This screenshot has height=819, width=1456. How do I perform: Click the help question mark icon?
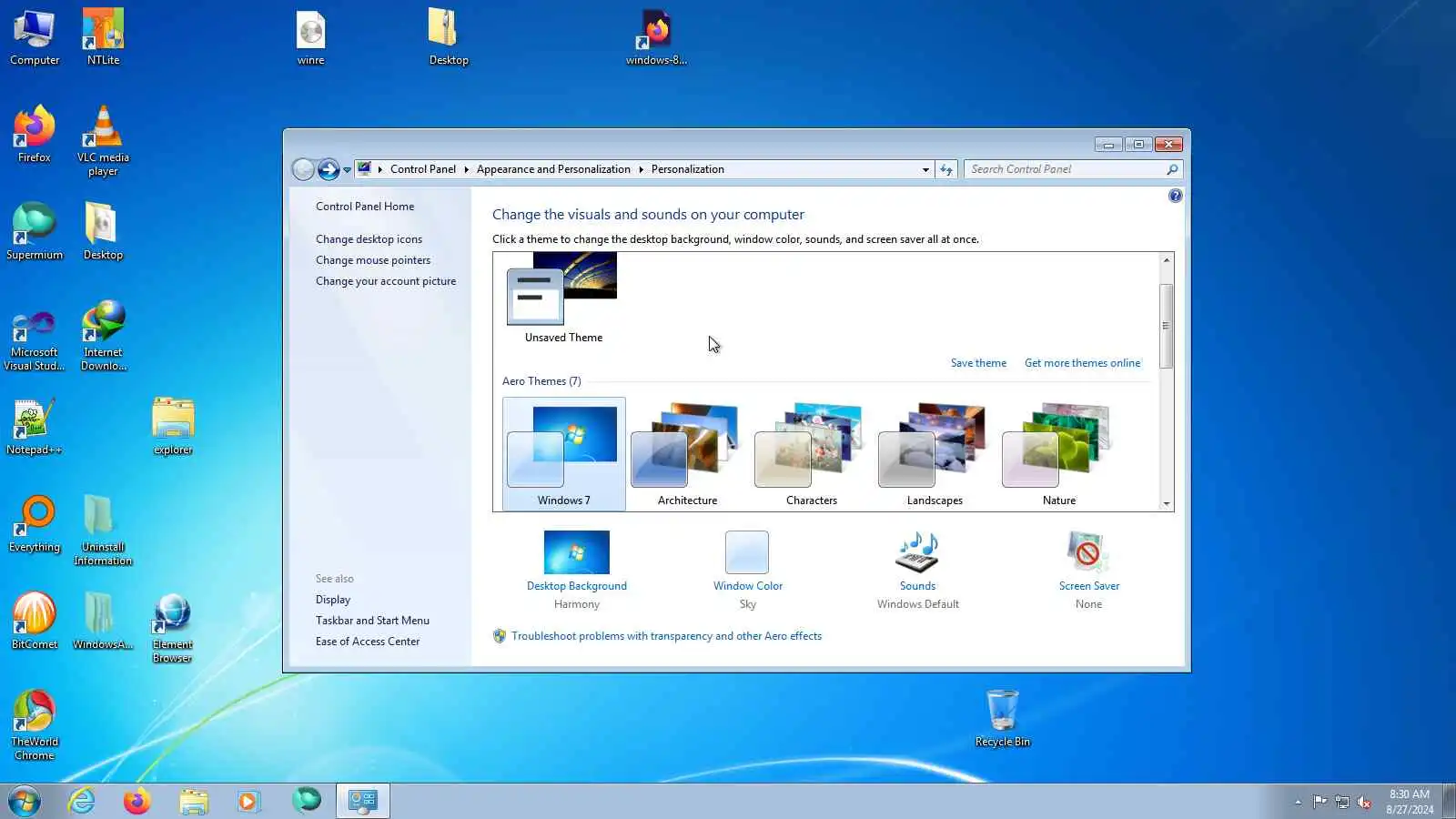pyautogui.click(x=1175, y=196)
